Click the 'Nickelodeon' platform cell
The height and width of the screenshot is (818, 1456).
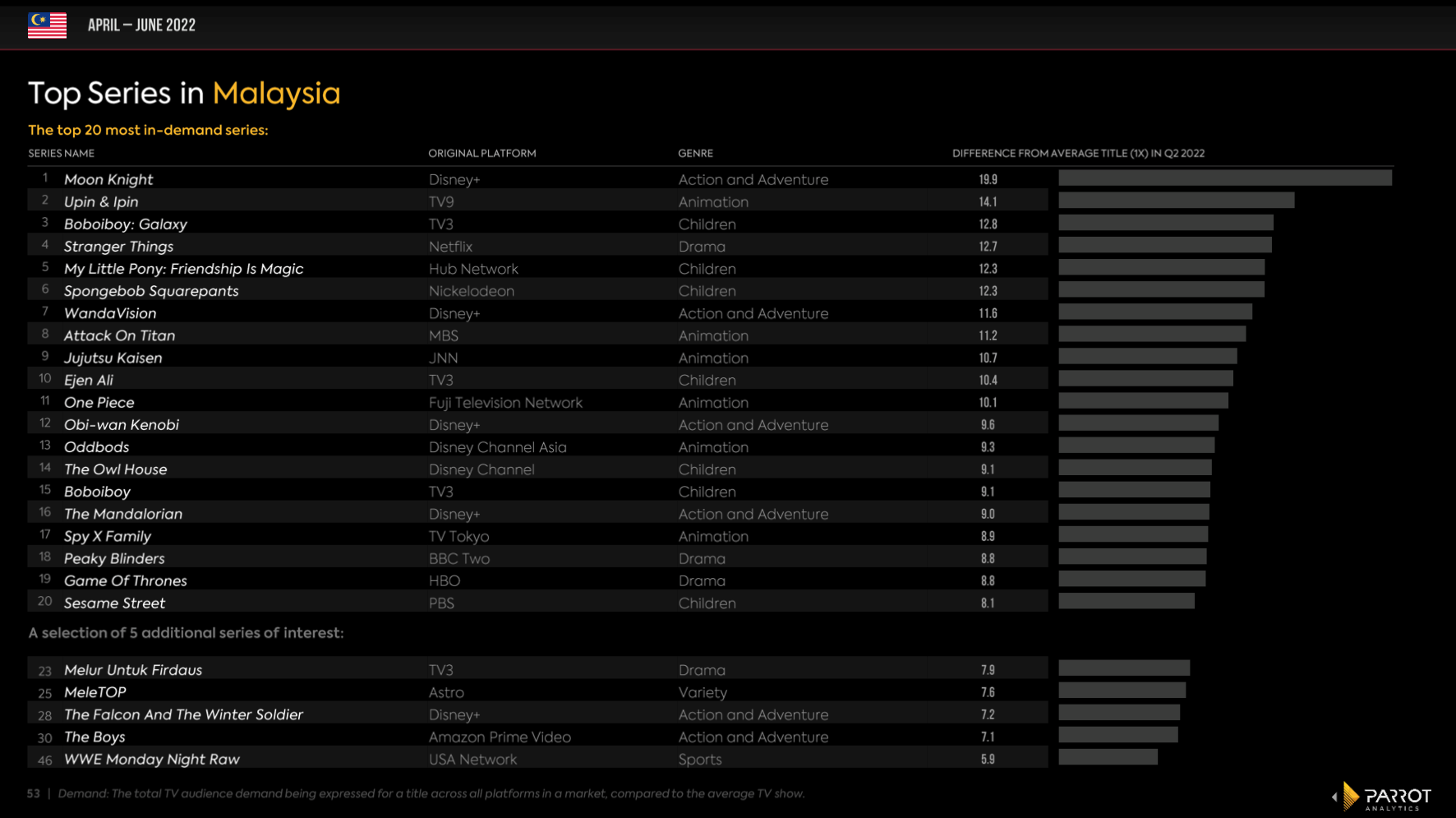coord(472,291)
